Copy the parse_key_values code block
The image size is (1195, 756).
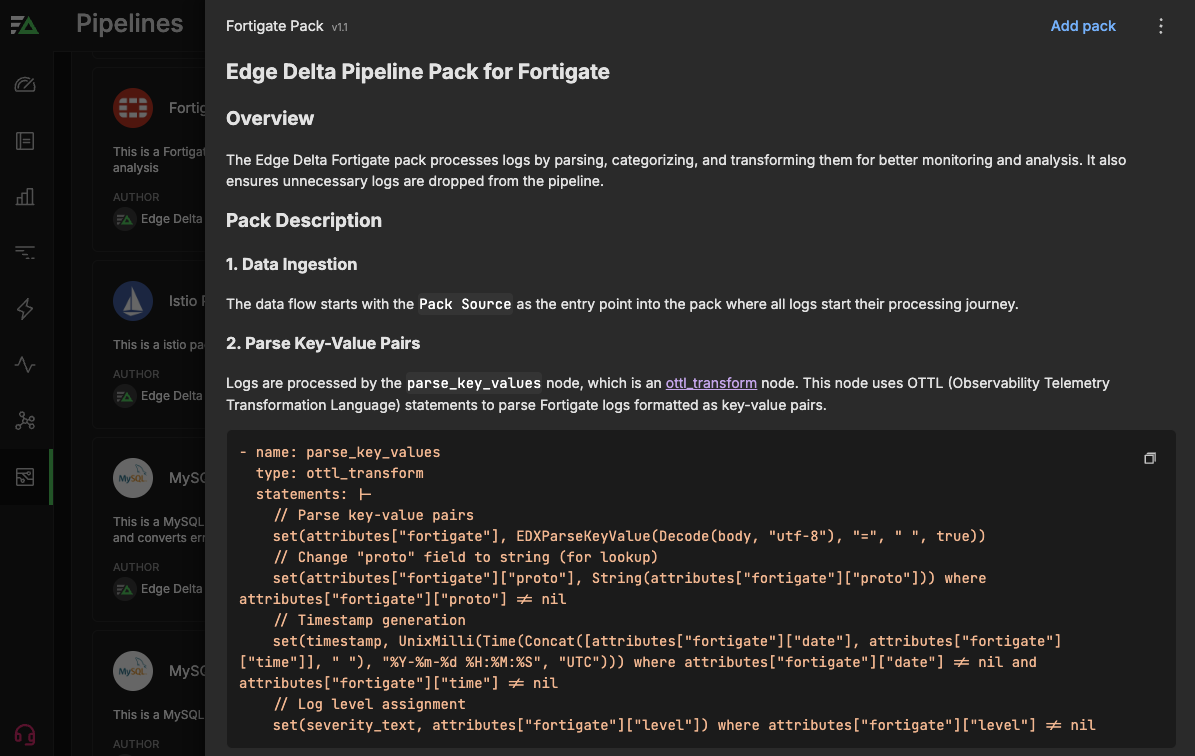tap(1150, 458)
